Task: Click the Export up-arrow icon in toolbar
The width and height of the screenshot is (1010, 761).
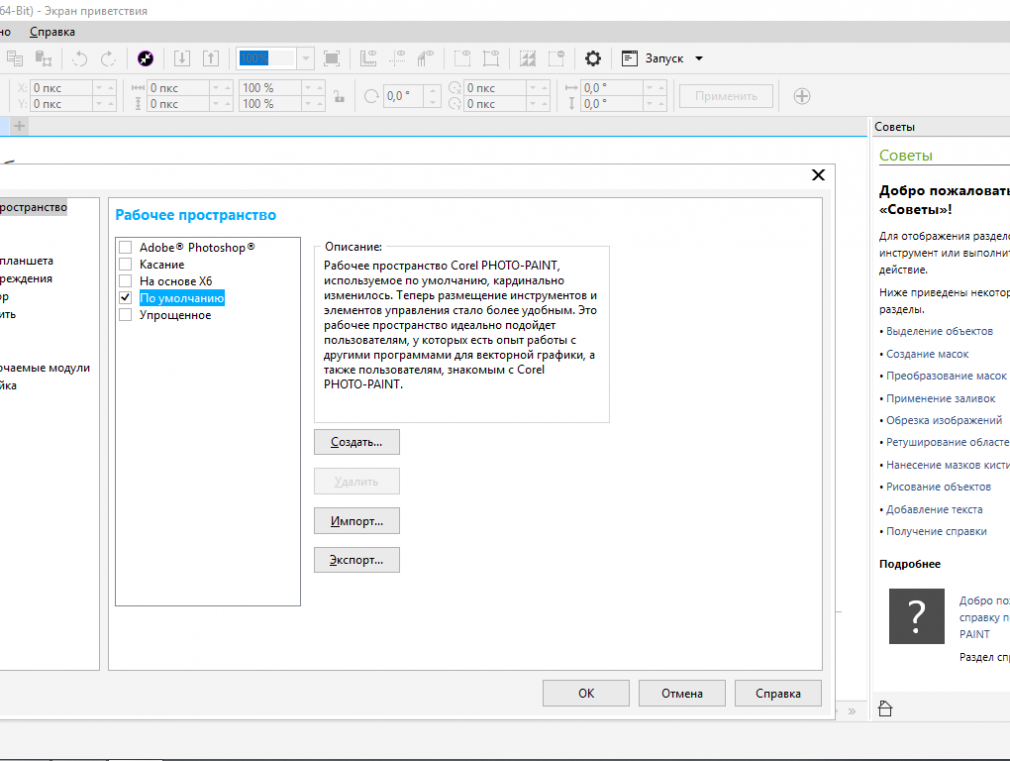Action: [x=211, y=59]
